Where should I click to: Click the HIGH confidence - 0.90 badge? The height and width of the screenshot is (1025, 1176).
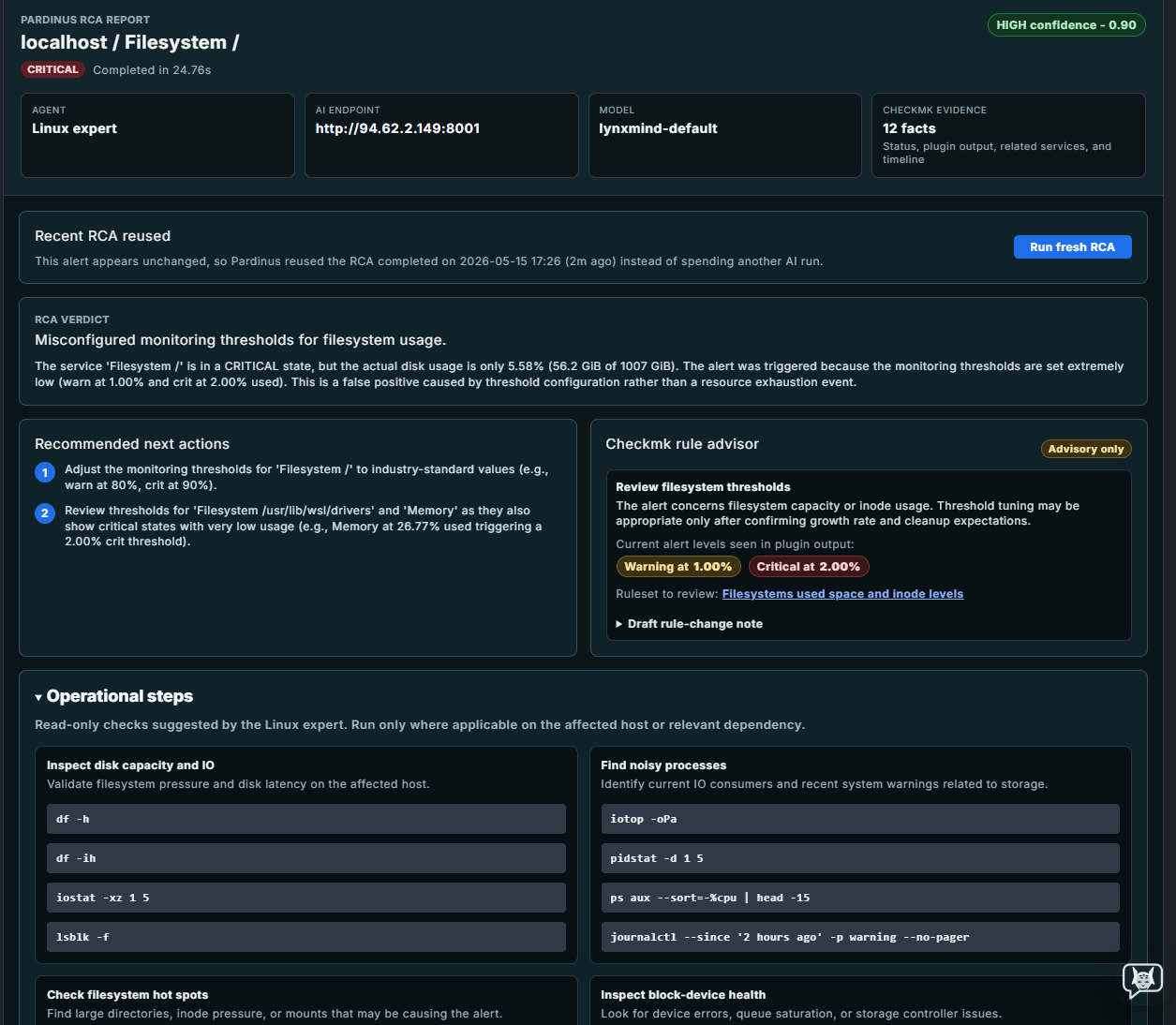tap(1065, 25)
